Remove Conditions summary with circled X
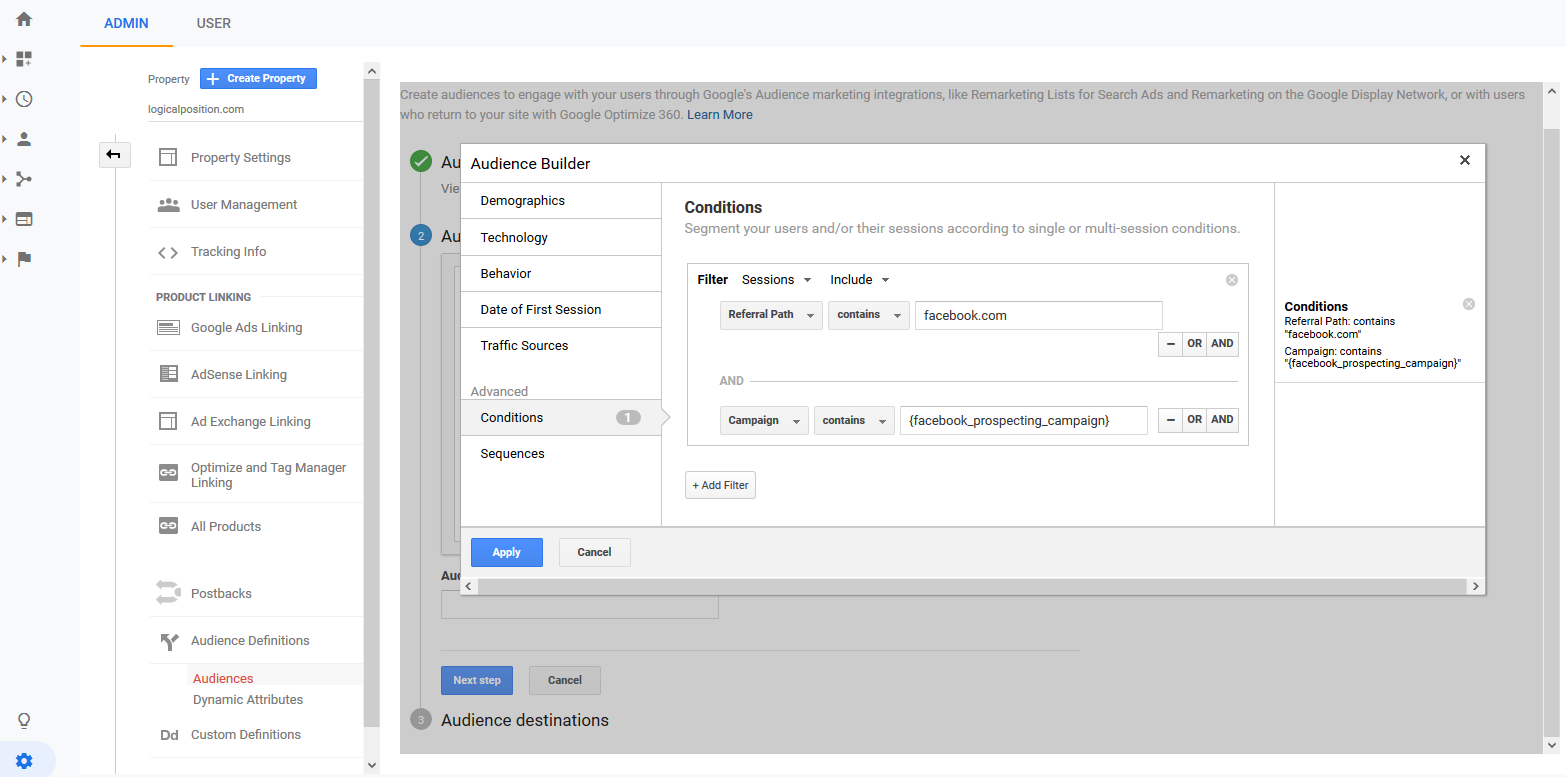 point(1469,304)
